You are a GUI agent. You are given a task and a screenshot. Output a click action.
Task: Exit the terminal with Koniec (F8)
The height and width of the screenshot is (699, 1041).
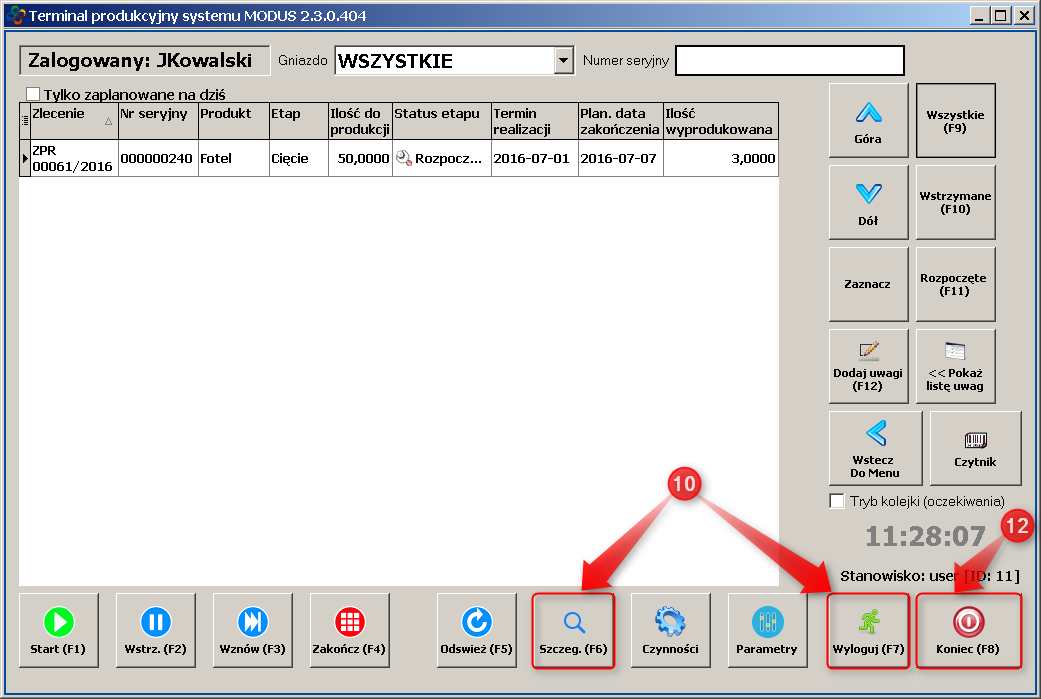tap(969, 630)
